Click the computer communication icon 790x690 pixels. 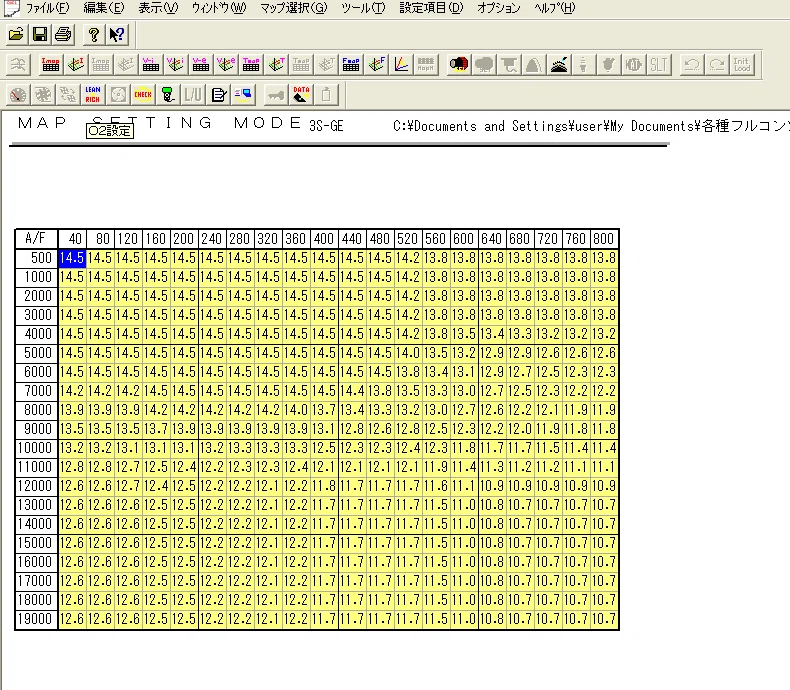click(x=243, y=95)
